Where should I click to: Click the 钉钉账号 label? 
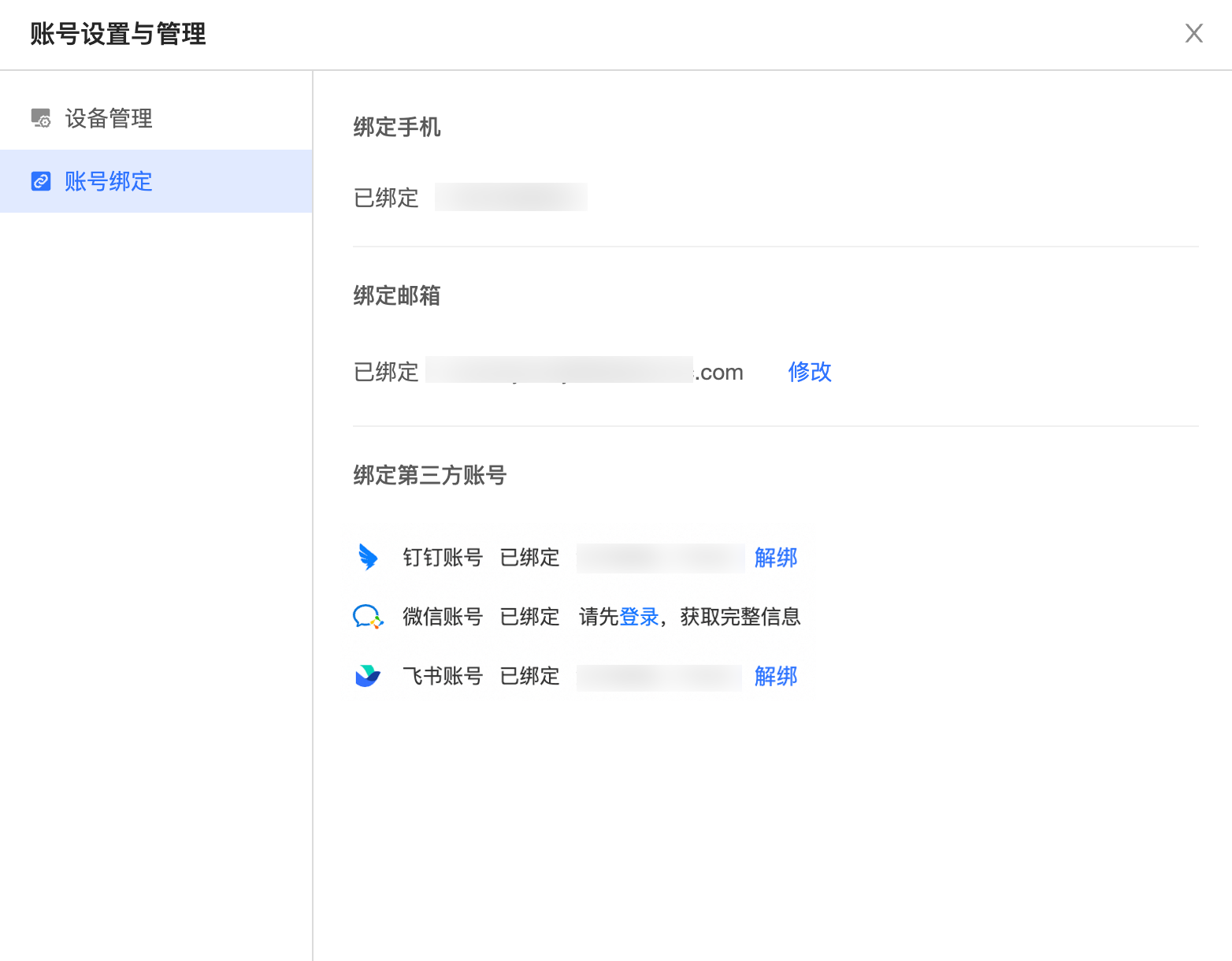point(443,558)
